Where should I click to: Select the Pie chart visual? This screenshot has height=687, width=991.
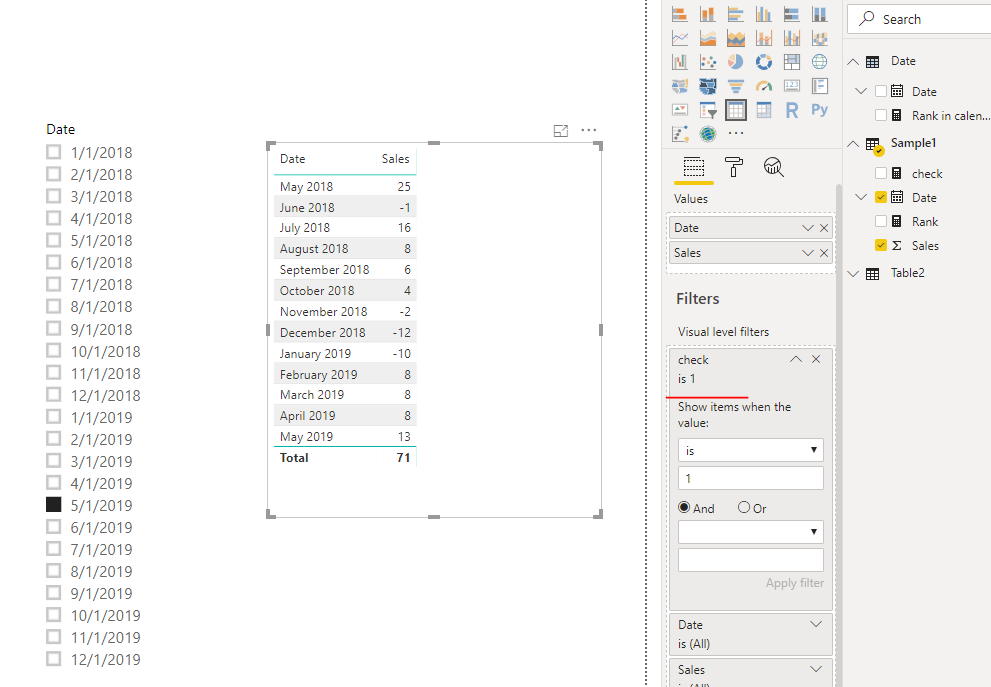736,62
